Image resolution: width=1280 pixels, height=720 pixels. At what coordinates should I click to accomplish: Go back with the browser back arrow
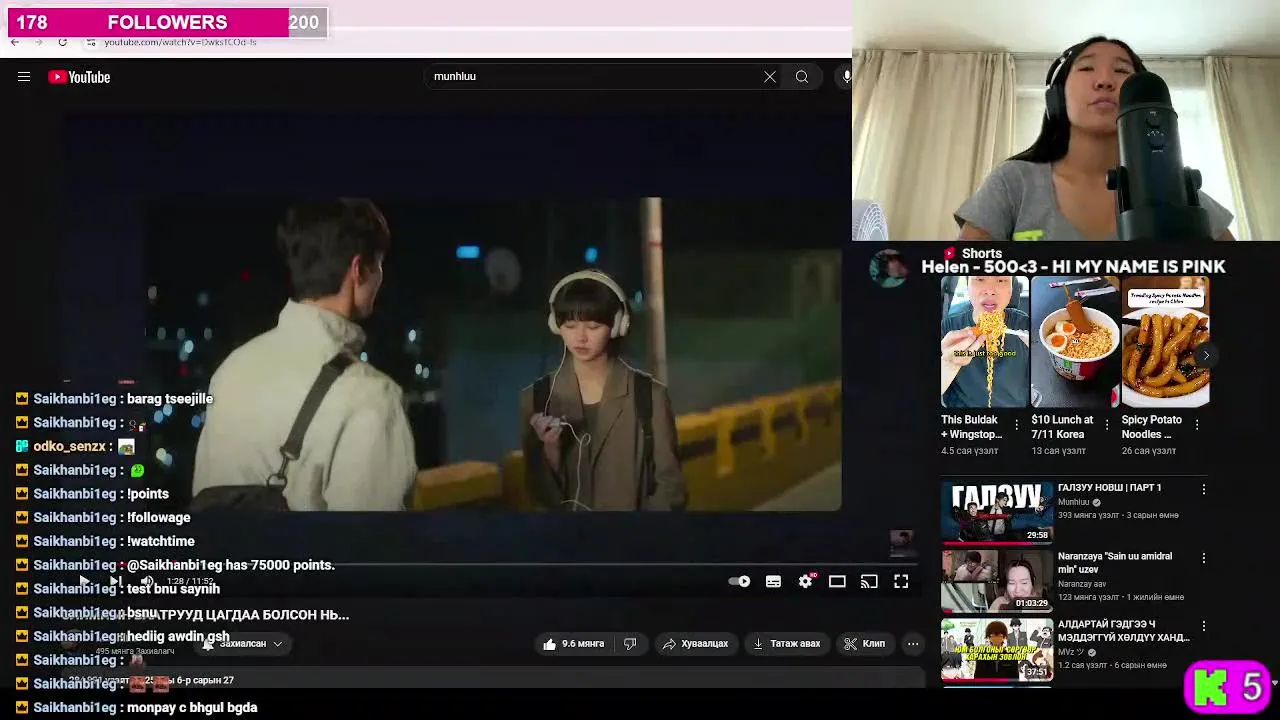pyautogui.click(x=15, y=42)
